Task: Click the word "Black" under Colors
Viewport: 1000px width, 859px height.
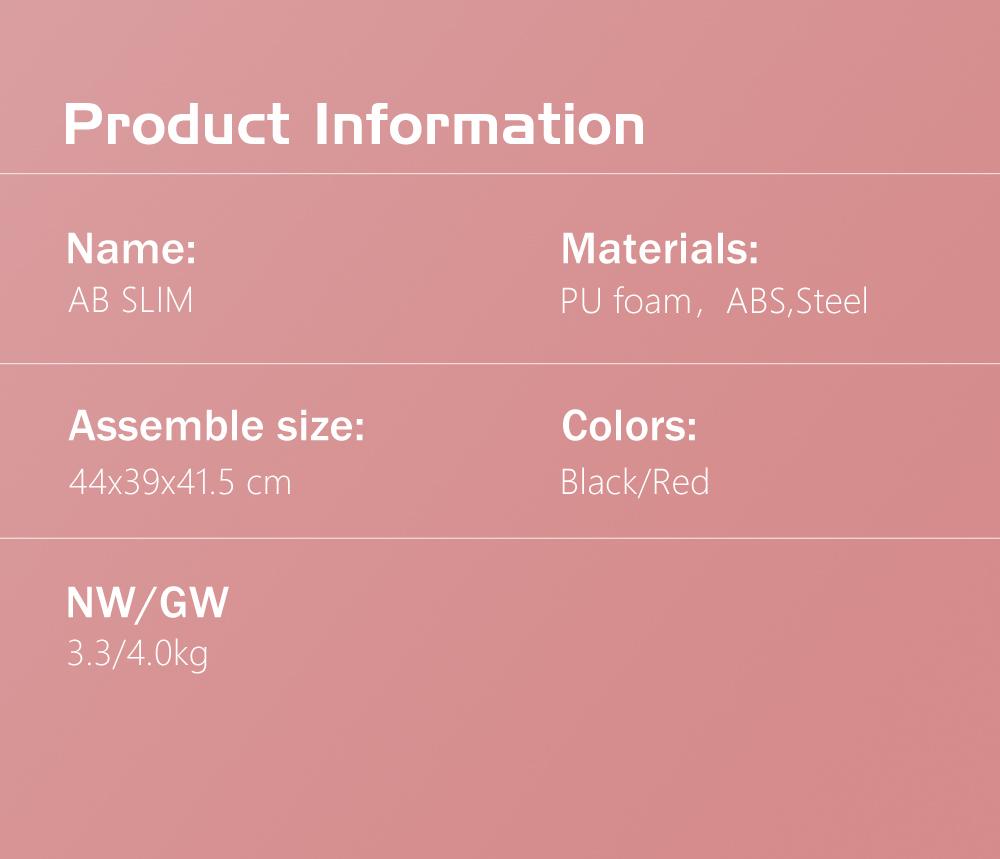Action: [x=598, y=482]
